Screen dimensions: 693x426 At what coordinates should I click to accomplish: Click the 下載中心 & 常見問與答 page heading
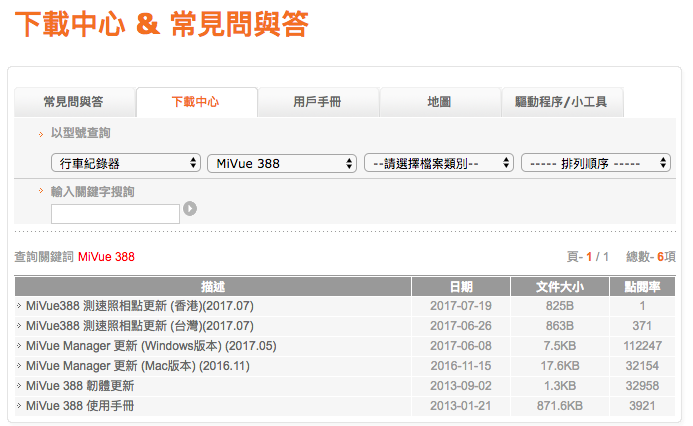tap(161, 24)
